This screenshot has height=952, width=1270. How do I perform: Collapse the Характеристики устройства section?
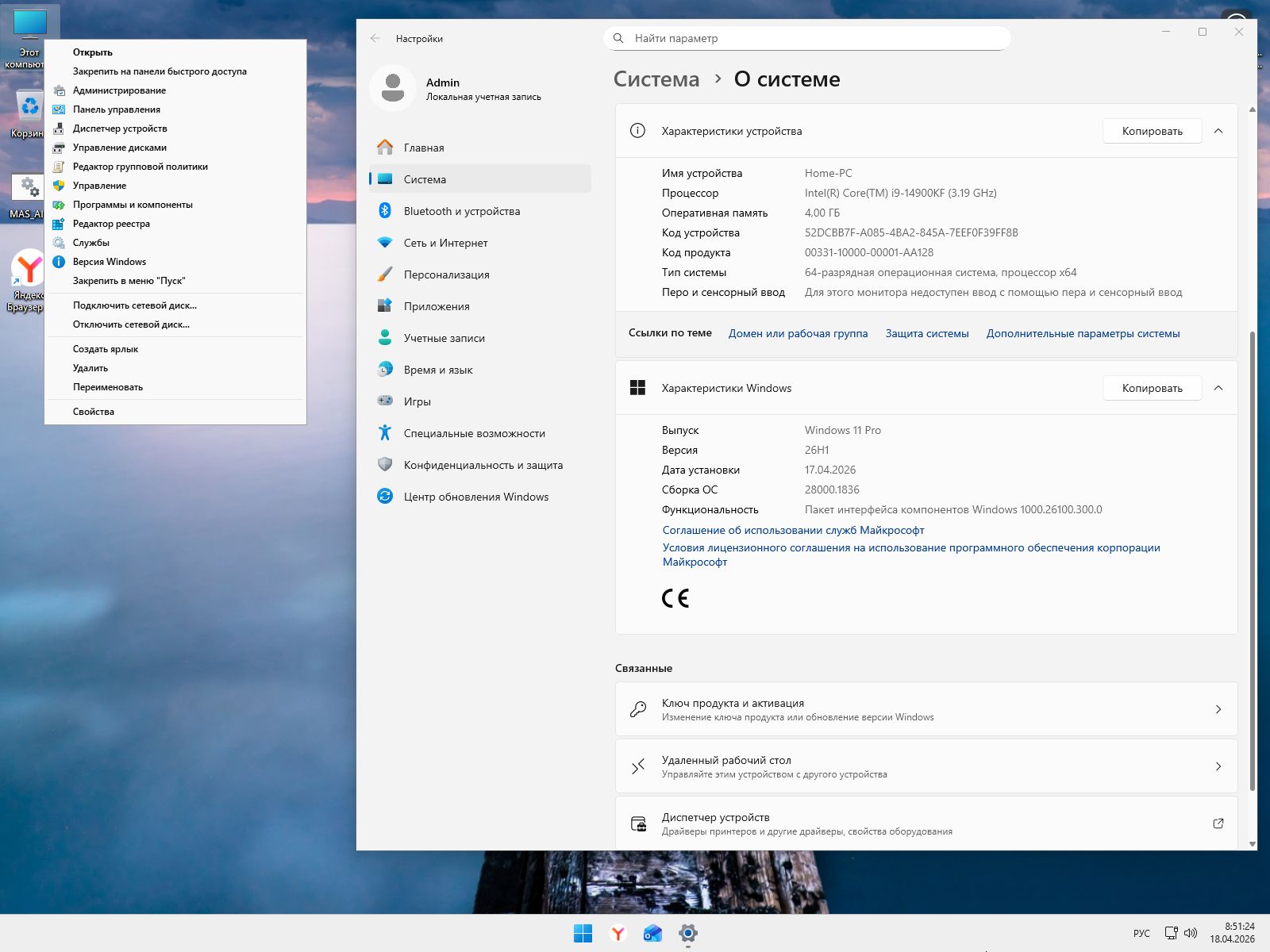(1218, 131)
